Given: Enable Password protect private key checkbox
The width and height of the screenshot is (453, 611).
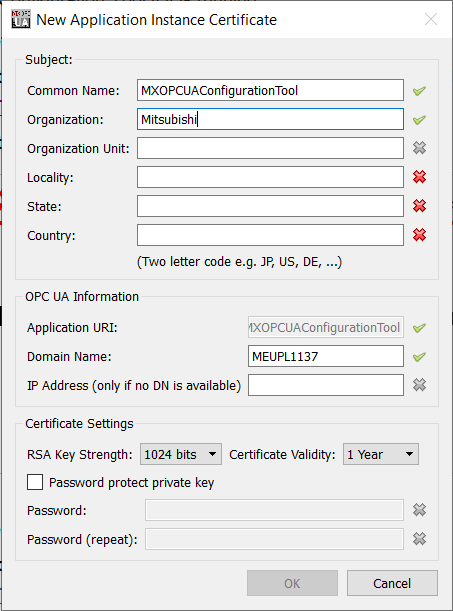Looking at the screenshot, I should [35, 482].
